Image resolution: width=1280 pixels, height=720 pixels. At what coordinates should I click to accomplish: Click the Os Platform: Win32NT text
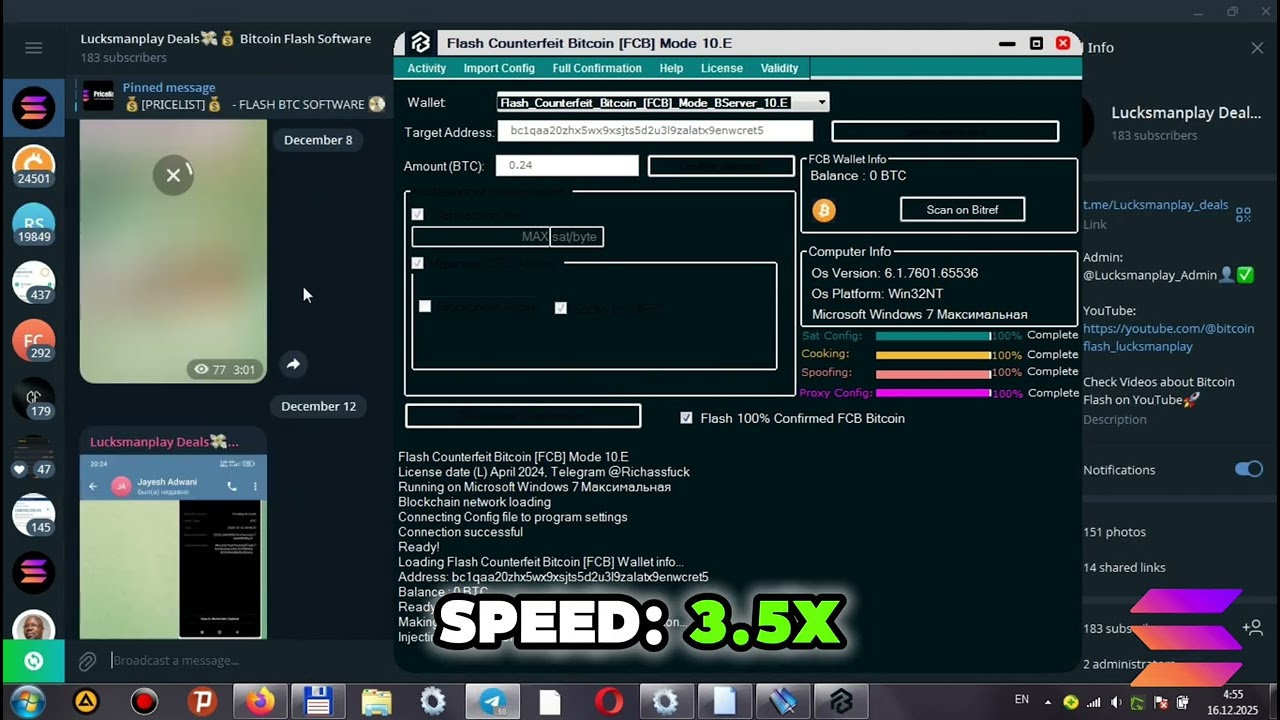coord(878,294)
